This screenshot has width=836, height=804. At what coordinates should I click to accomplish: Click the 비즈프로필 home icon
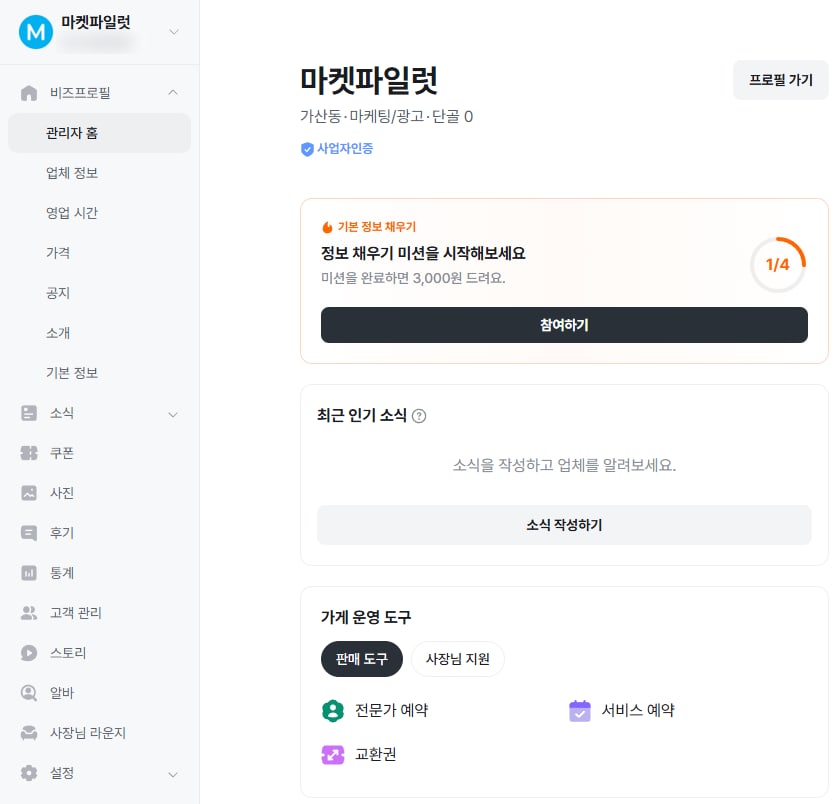pyautogui.click(x=29, y=93)
